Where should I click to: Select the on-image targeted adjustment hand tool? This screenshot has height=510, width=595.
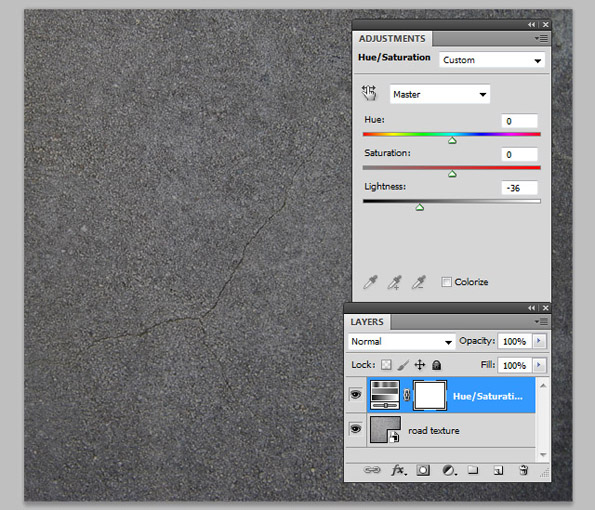pos(369,93)
